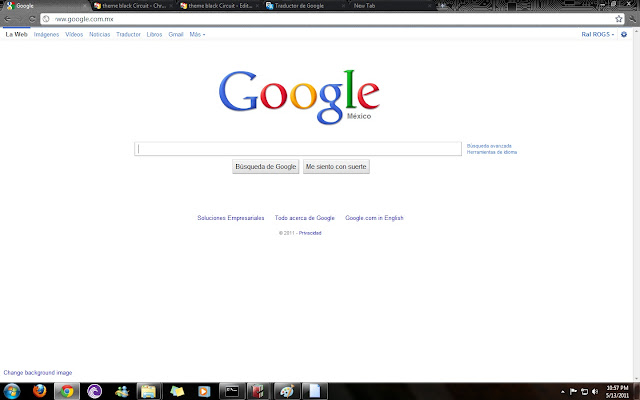Open Videos in the Google bar
The width and height of the screenshot is (640, 400).
[x=74, y=34]
